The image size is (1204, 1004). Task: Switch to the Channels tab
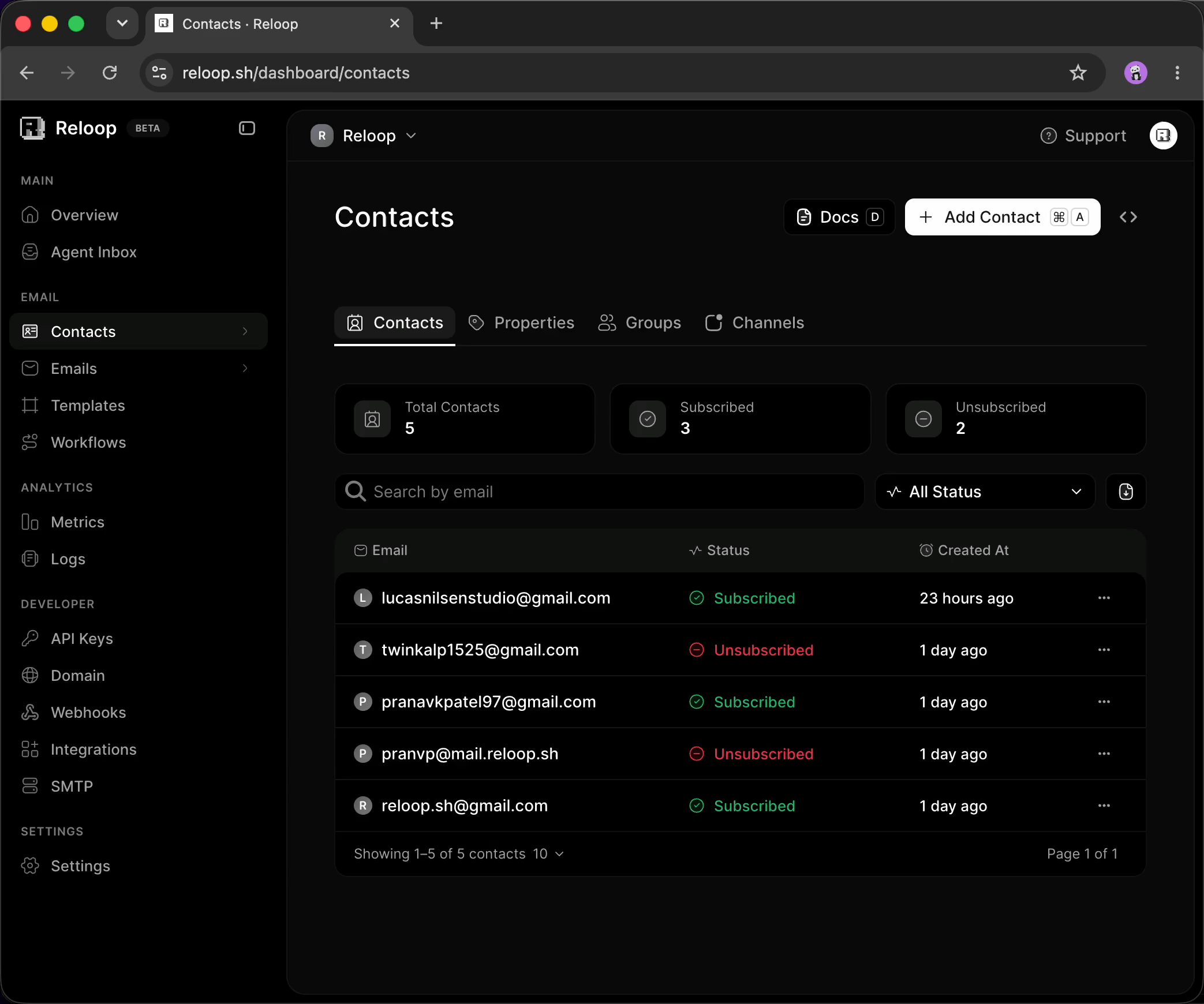754,323
